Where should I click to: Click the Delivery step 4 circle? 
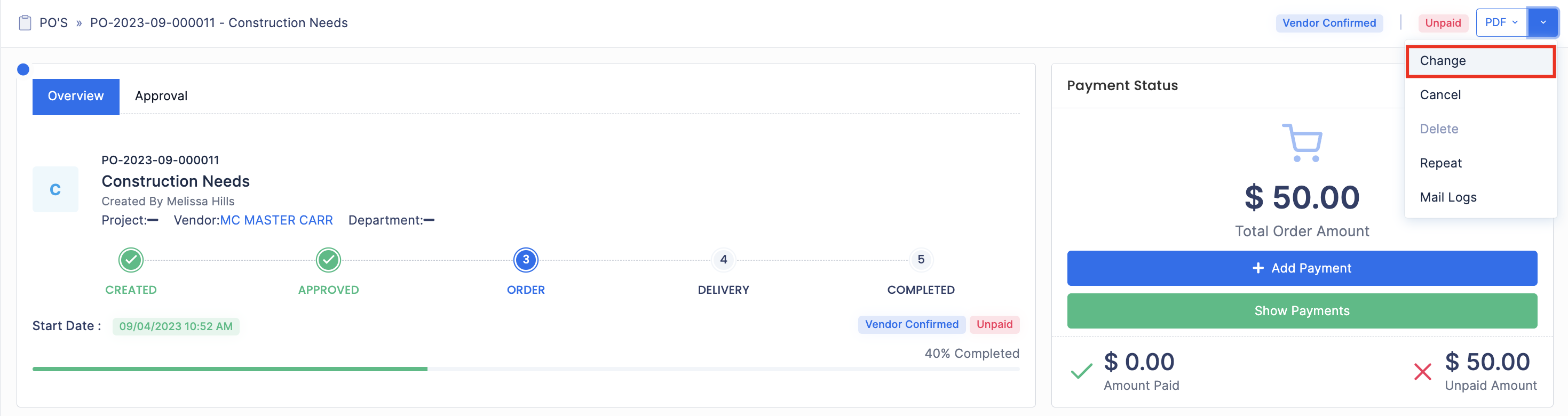[x=723, y=260]
